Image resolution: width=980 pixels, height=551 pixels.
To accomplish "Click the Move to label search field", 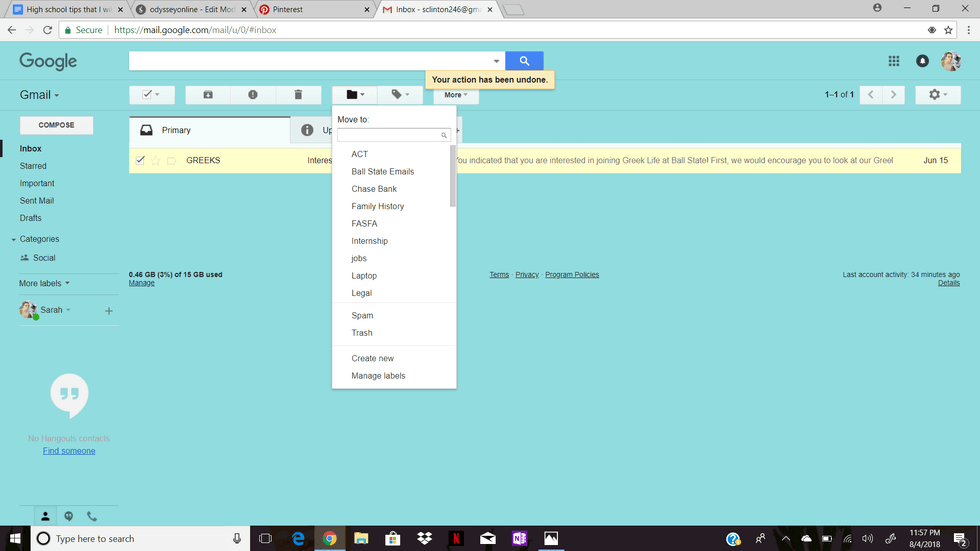I will [x=390, y=135].
